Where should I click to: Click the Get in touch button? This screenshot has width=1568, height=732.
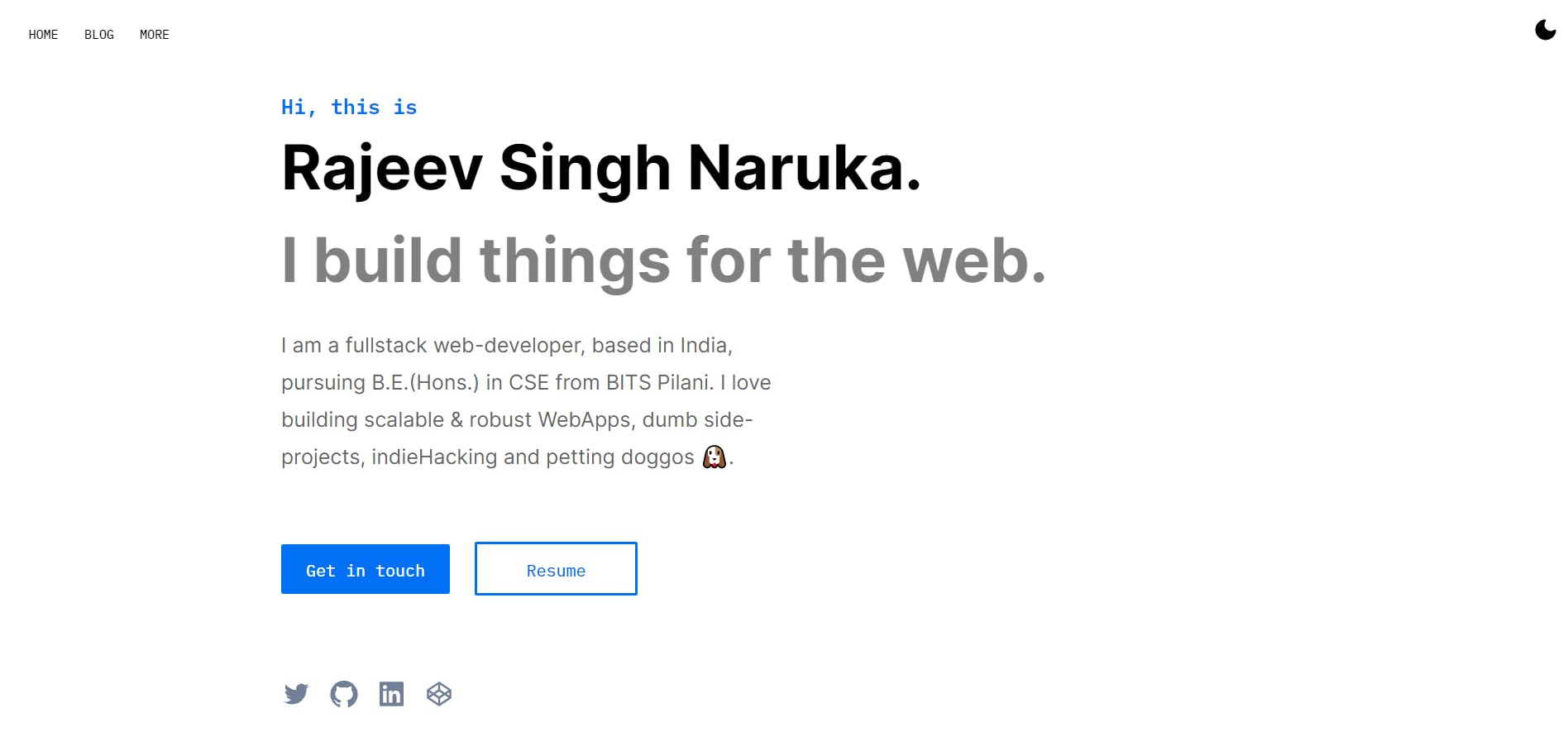click(x=365, y=569)
